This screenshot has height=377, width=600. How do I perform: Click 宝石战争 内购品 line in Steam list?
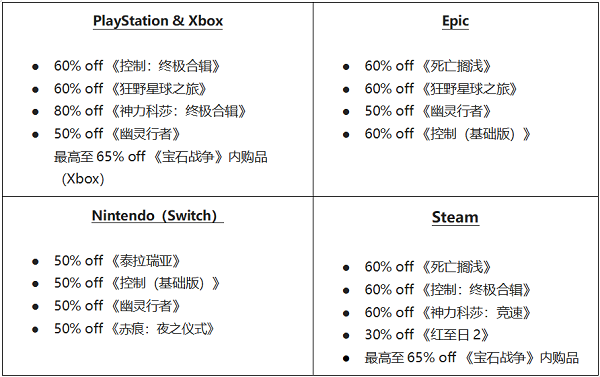[471, 358]
